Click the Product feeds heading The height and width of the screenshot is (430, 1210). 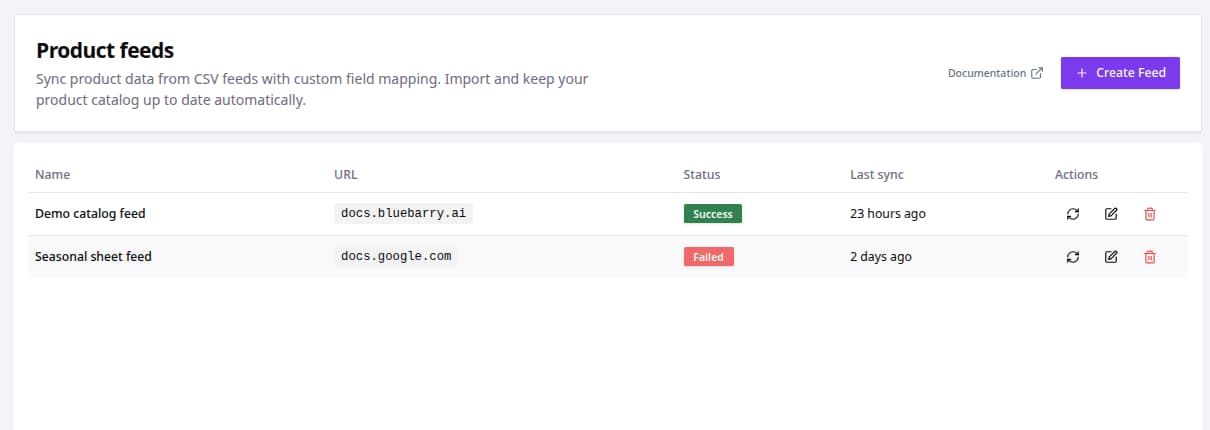[105, 50]
